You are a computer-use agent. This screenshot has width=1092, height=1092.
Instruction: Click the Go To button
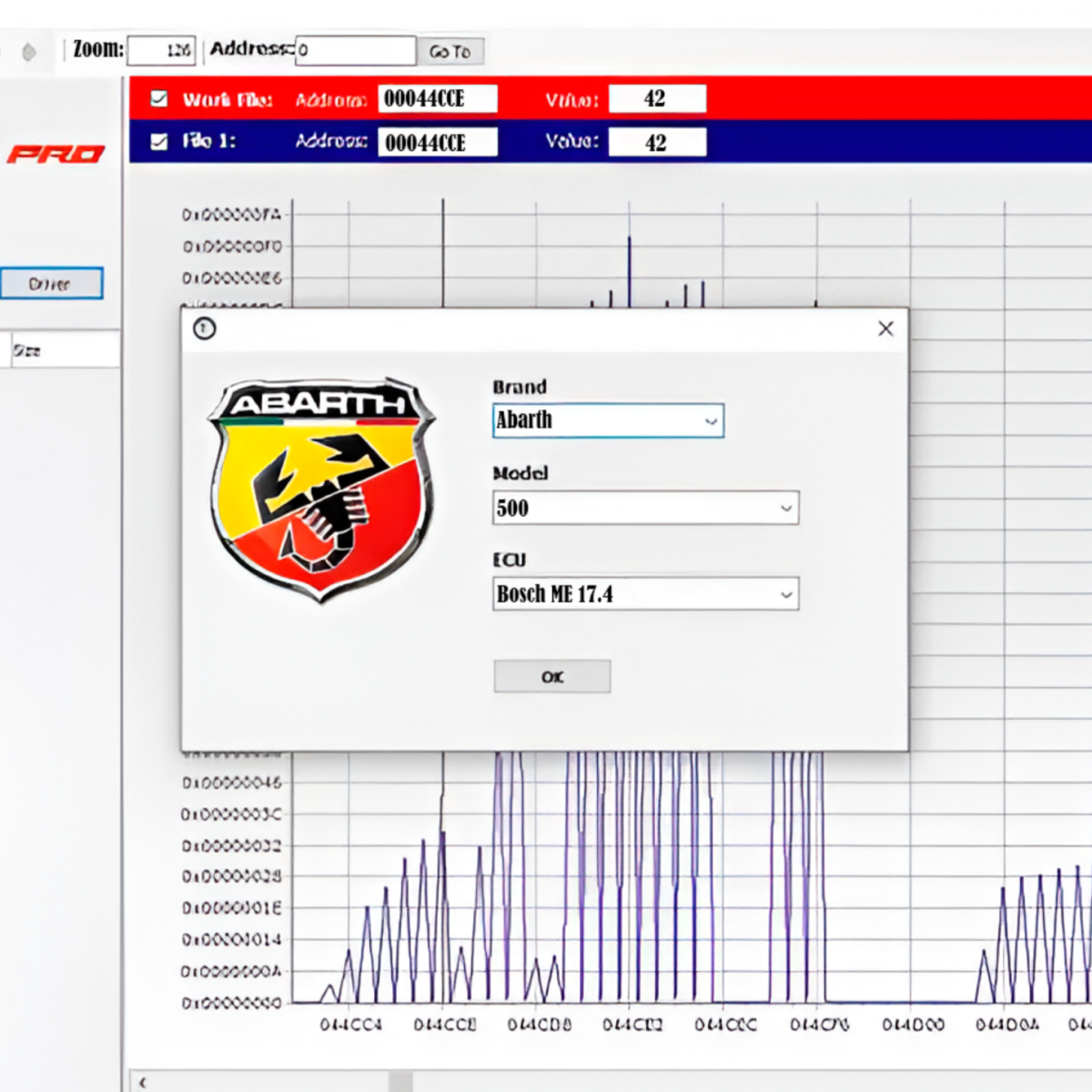451,50
